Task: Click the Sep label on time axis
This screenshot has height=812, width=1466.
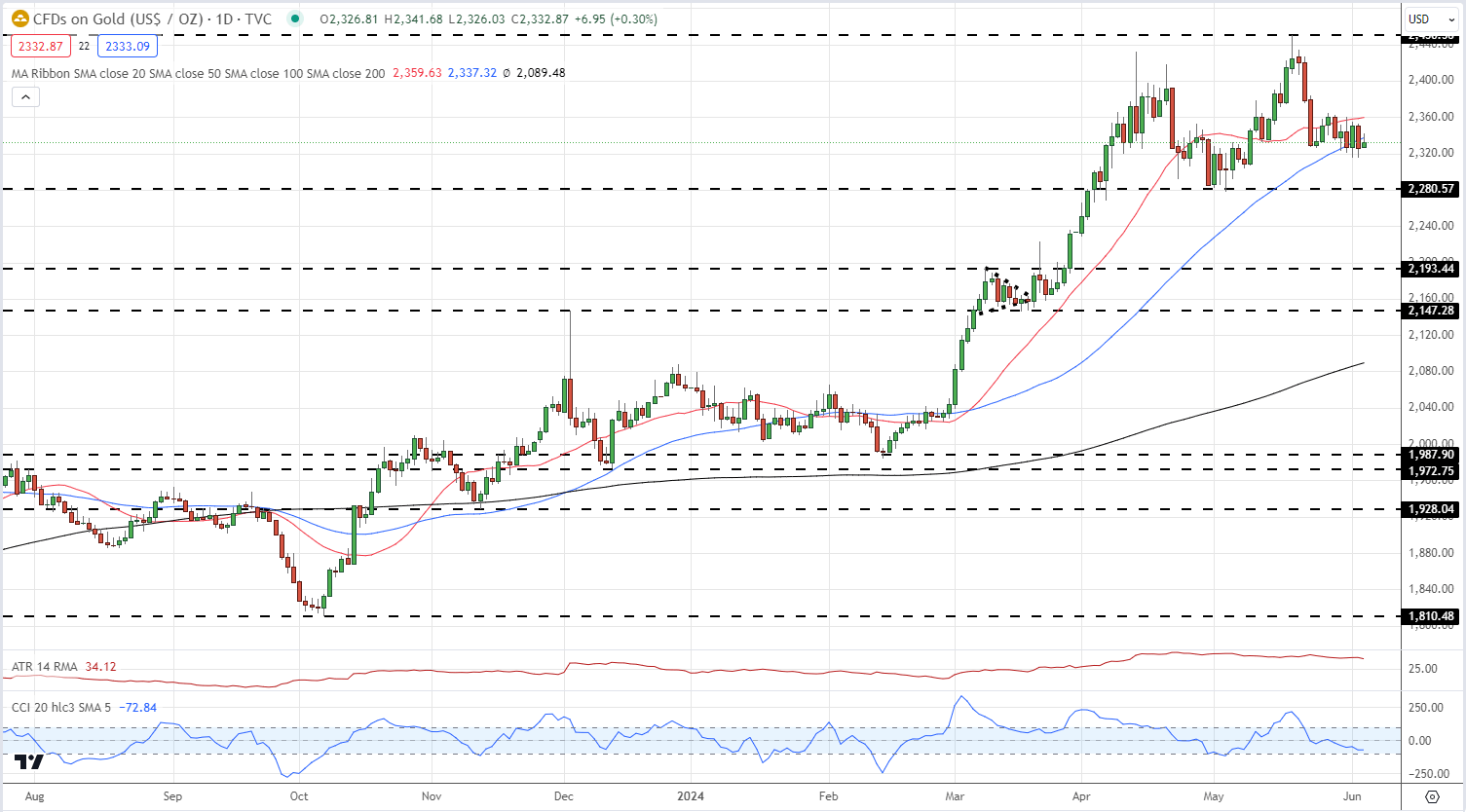Action: 171,796
